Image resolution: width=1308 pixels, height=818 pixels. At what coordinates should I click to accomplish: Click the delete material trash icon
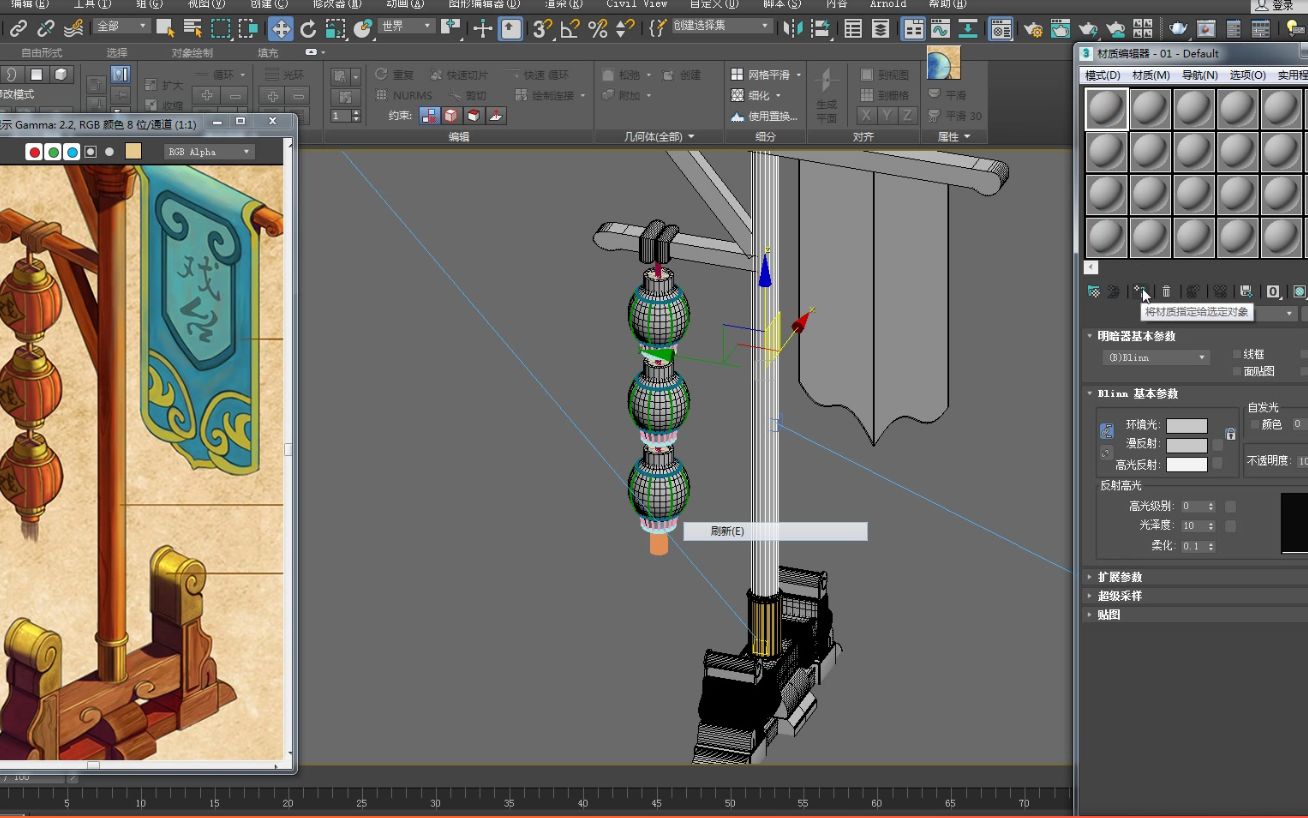click(x=1166, y=291)
